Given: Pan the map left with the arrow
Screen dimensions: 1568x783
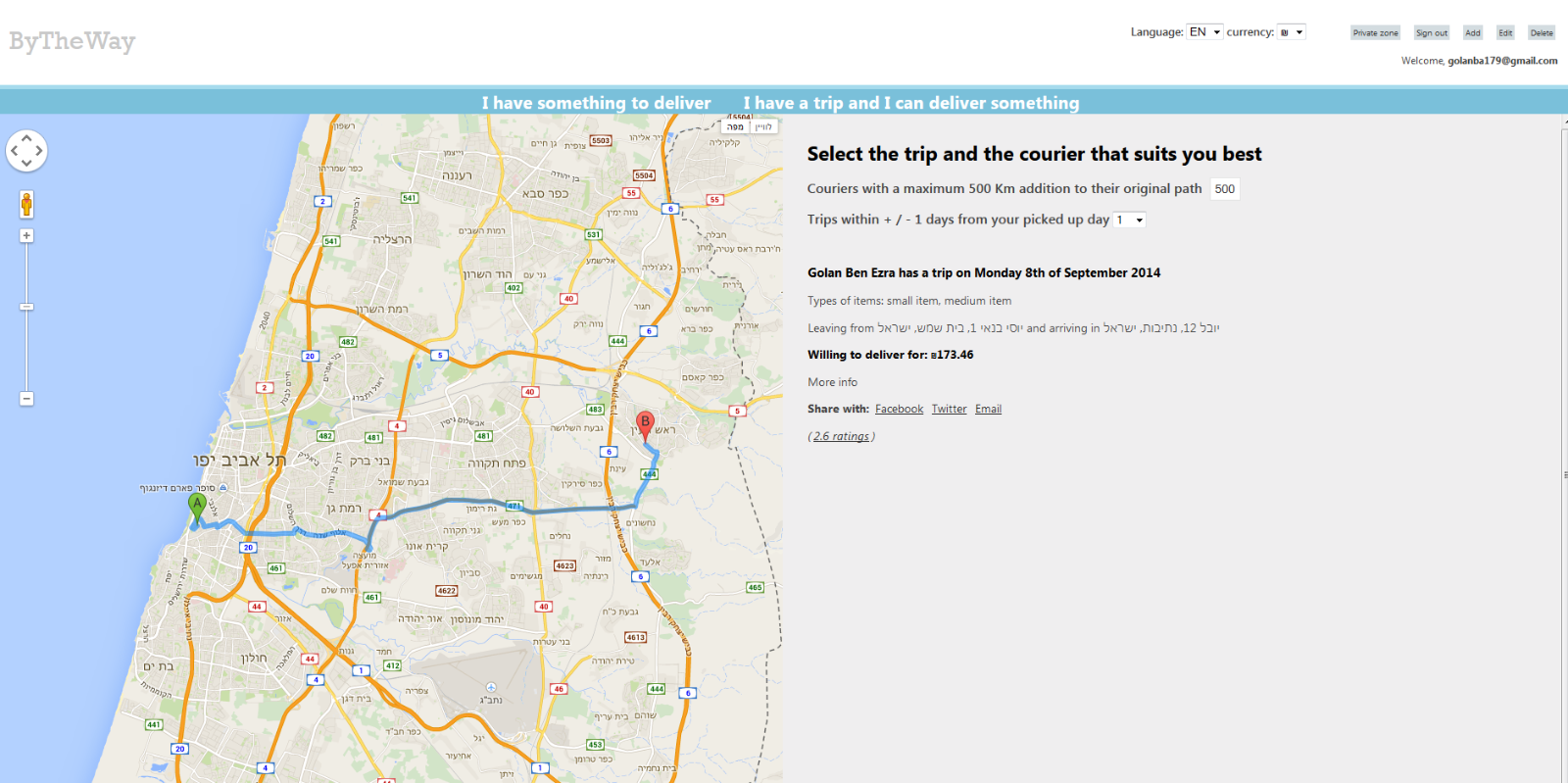Looking at the screenshot, I should 14,151.
